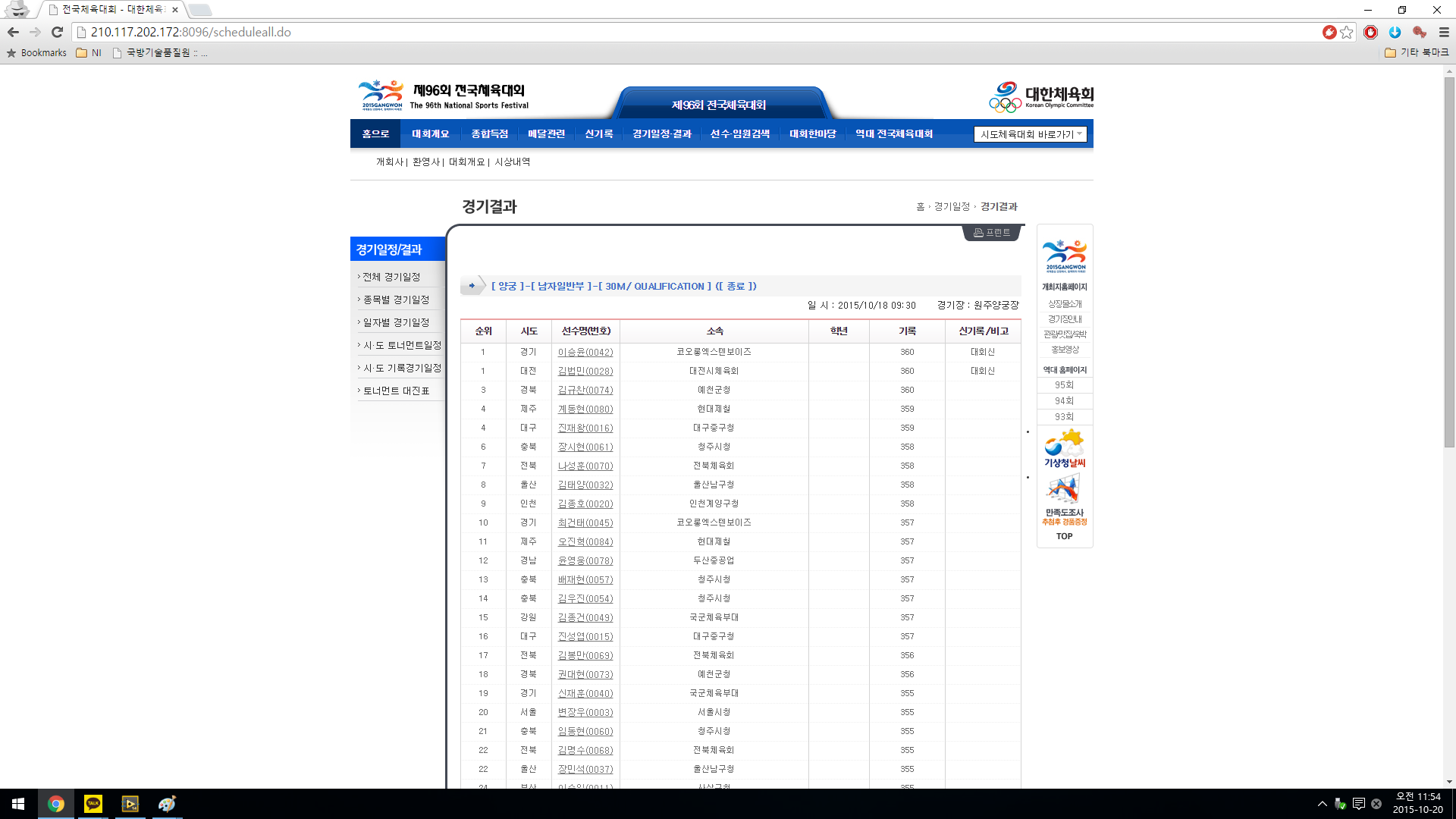
Task: Click the 프린트 print button
Action: point(992,233)
